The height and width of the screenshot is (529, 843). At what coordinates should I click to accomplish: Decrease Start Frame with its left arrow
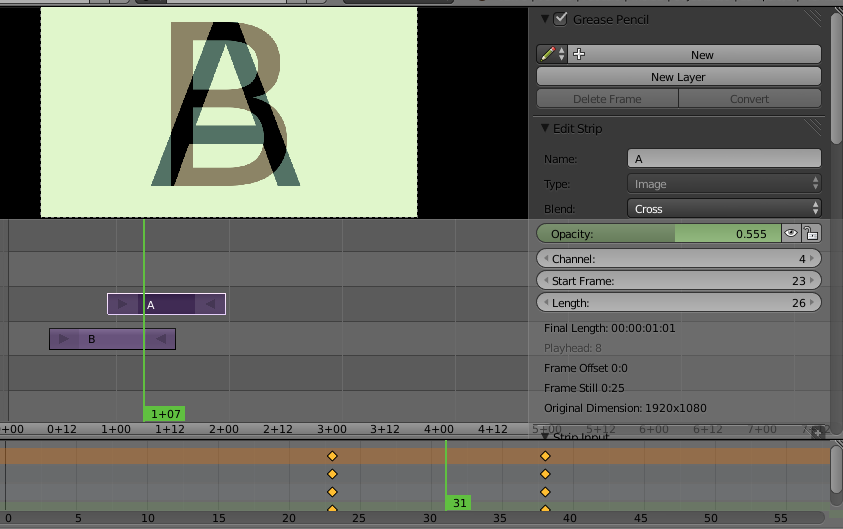tap(546, 281)
